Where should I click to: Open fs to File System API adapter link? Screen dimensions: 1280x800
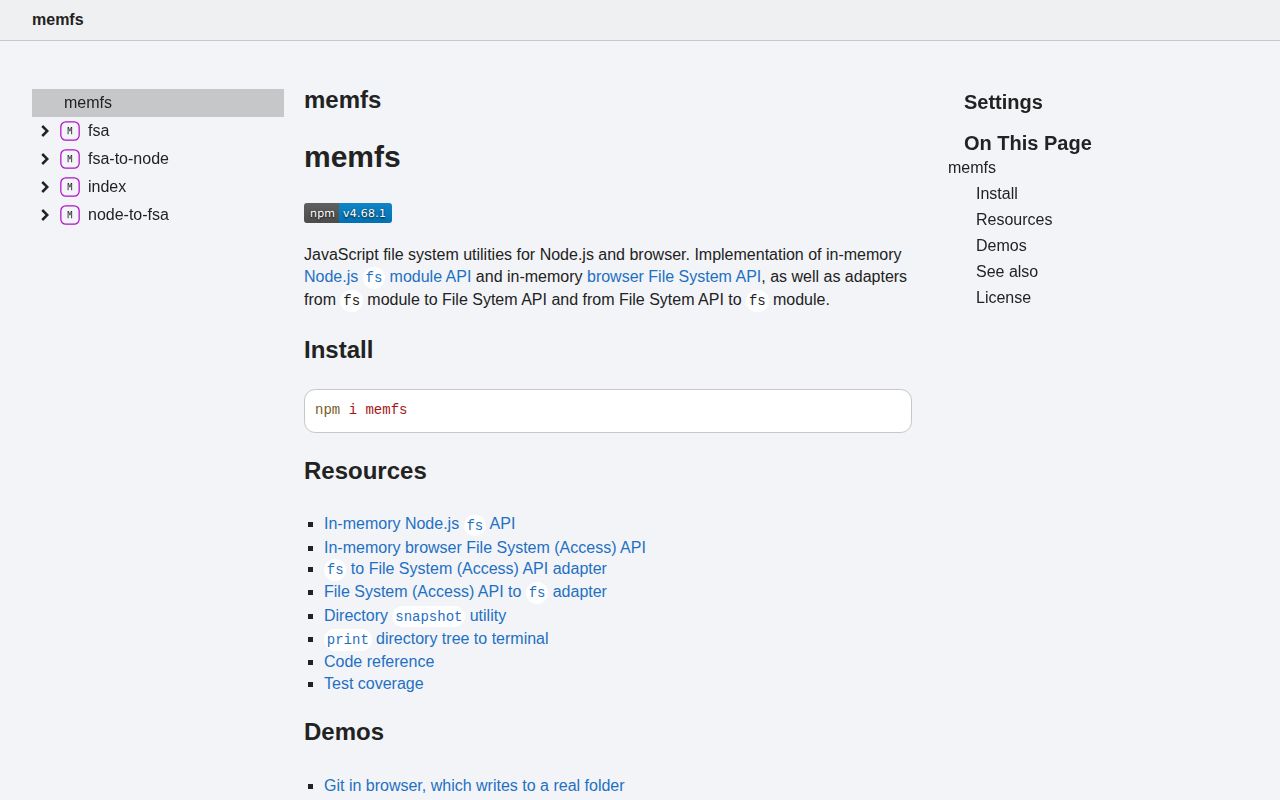pos(465,569)
